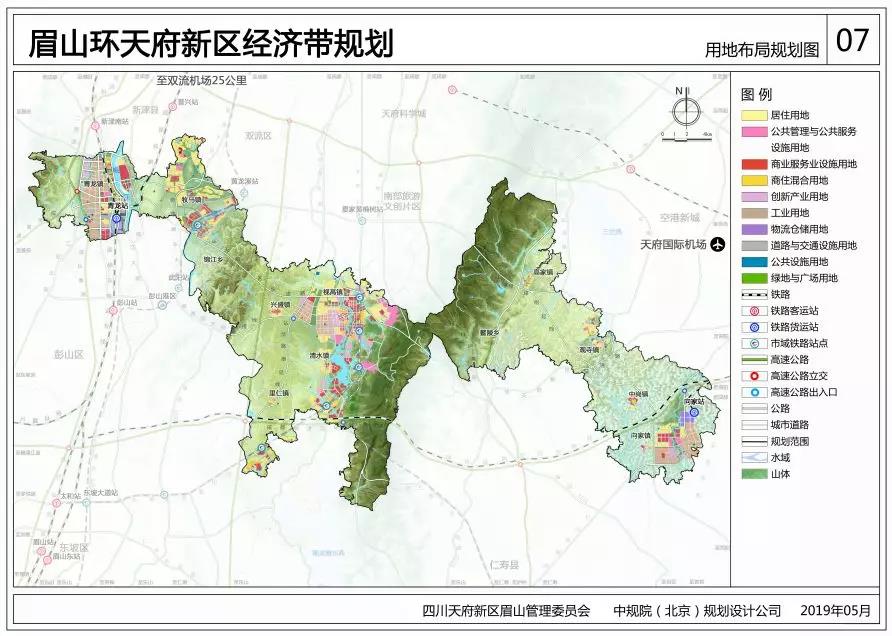The height and width of the screenshot is (636, 892).
Task: Click the 青龙镇 town label
Action: (x=93, y=184)
